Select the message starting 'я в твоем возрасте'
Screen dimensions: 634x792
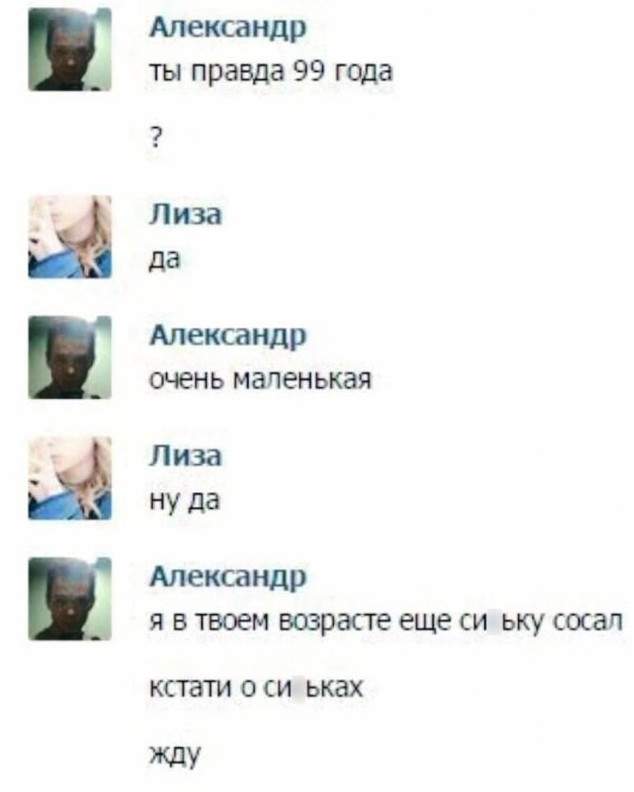pos(386,622)
